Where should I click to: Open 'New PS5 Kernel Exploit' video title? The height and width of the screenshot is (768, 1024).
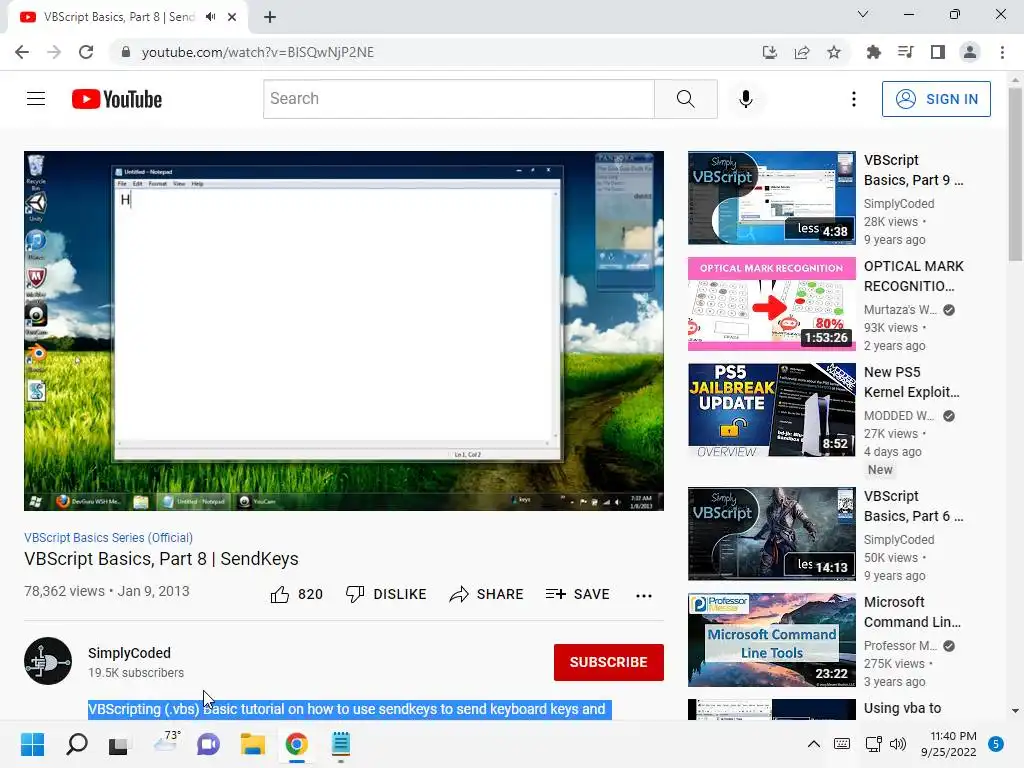(912, 382)
